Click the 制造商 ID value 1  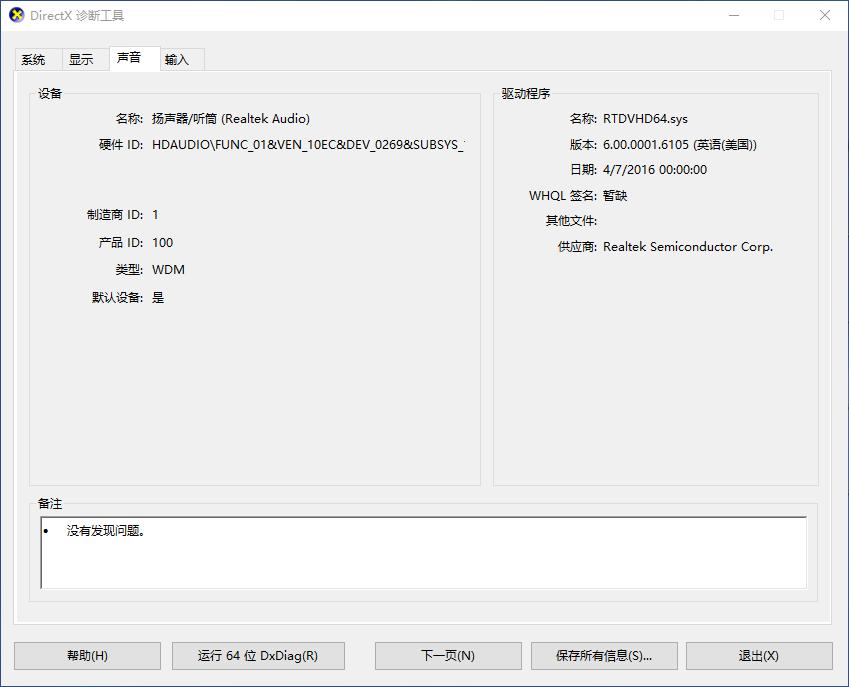click(x=155, y=215)
